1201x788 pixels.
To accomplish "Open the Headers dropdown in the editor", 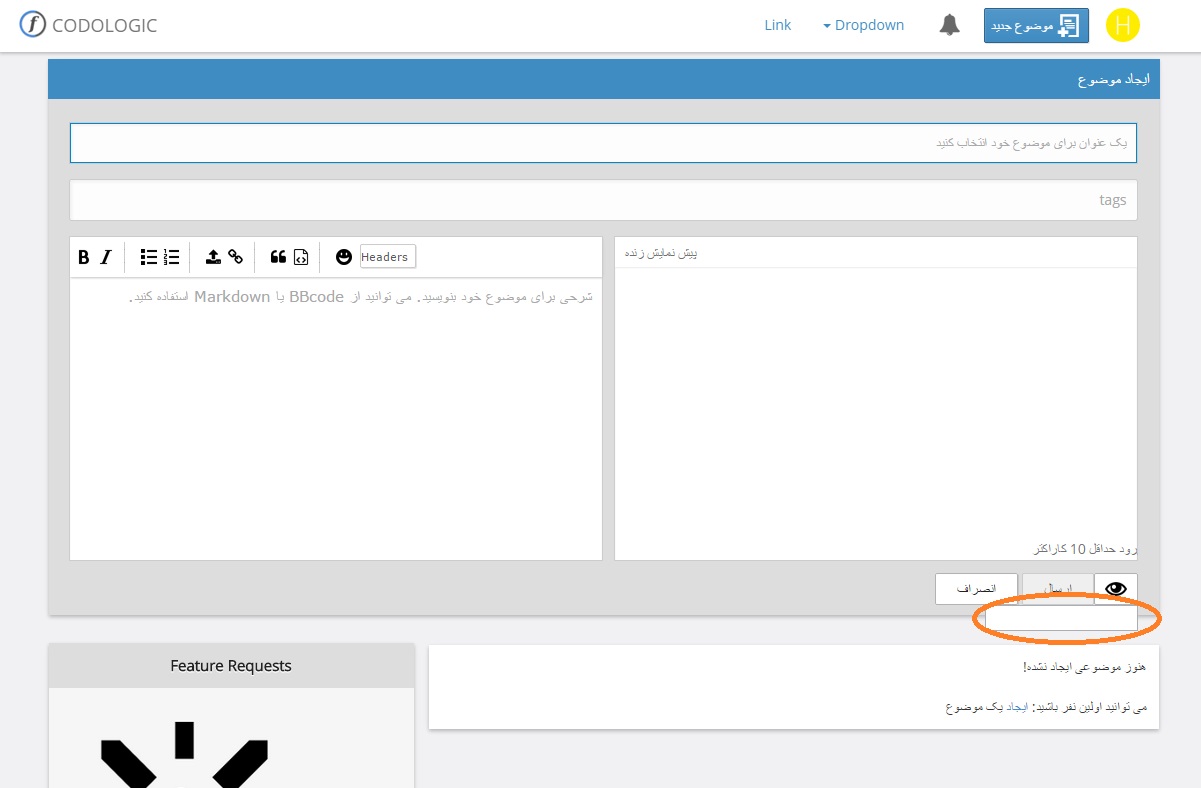I will (x=387, y=257).
